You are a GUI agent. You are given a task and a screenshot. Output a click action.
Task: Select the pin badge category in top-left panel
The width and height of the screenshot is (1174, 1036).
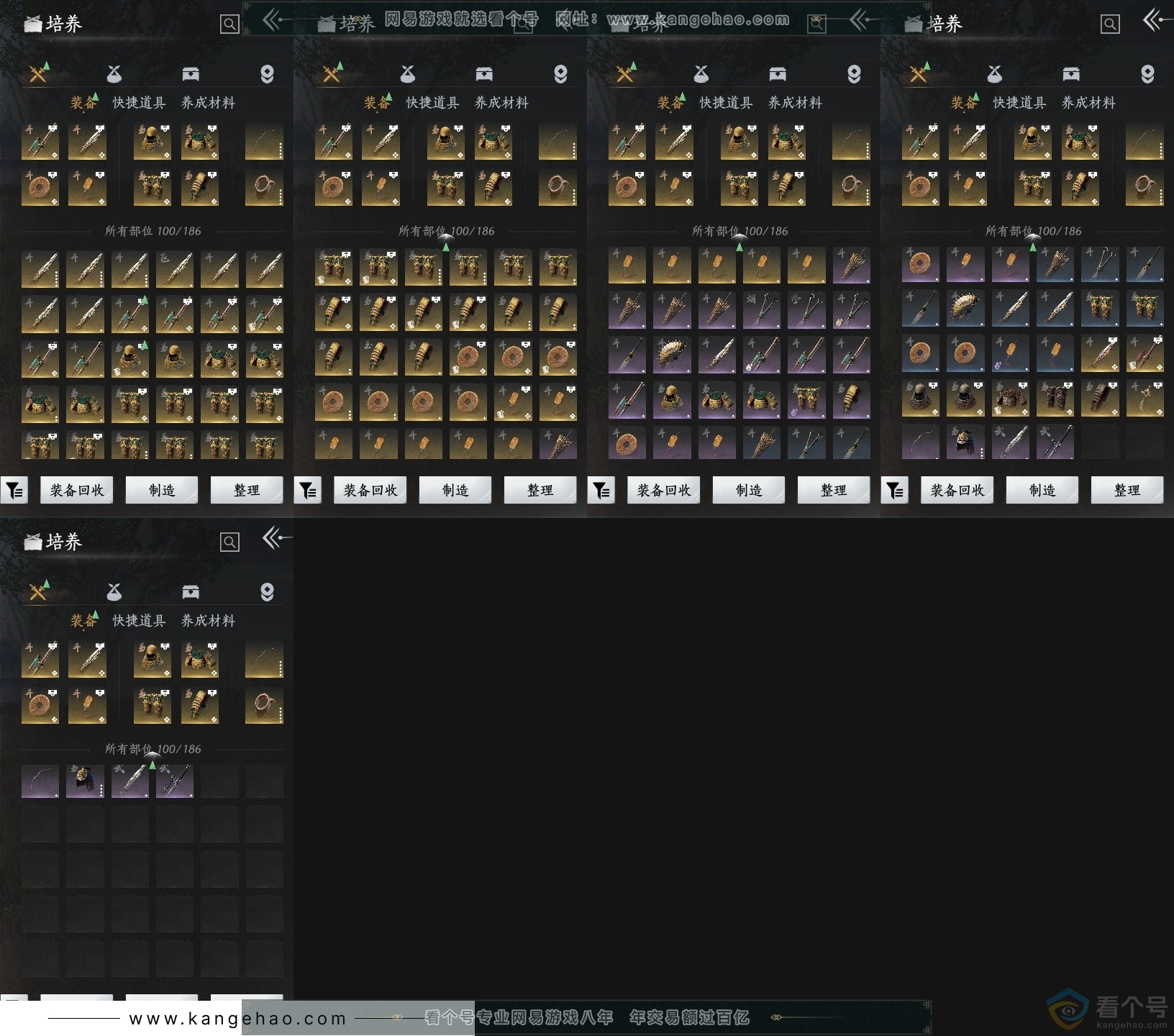coord(267,74)
